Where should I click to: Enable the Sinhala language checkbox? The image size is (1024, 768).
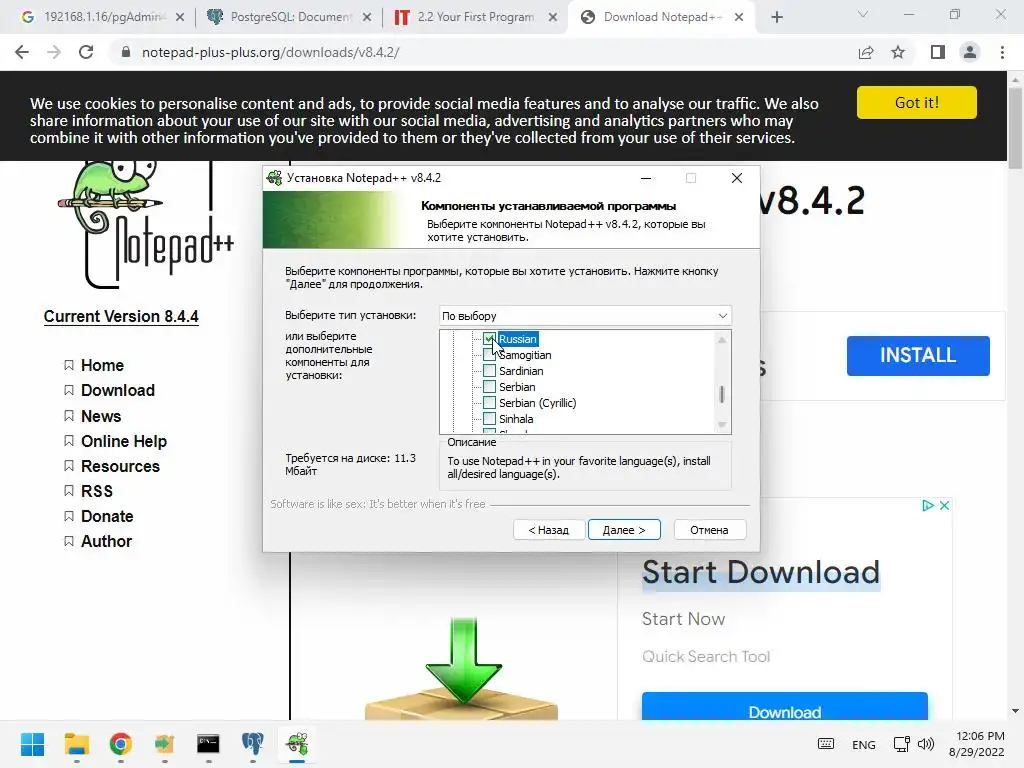click(x=489, y=419)
